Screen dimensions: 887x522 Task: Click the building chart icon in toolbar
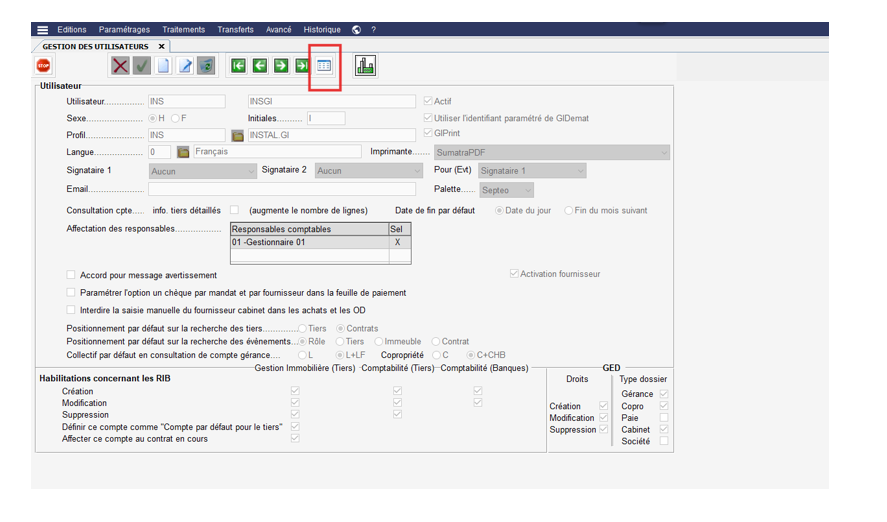(365, 66)
